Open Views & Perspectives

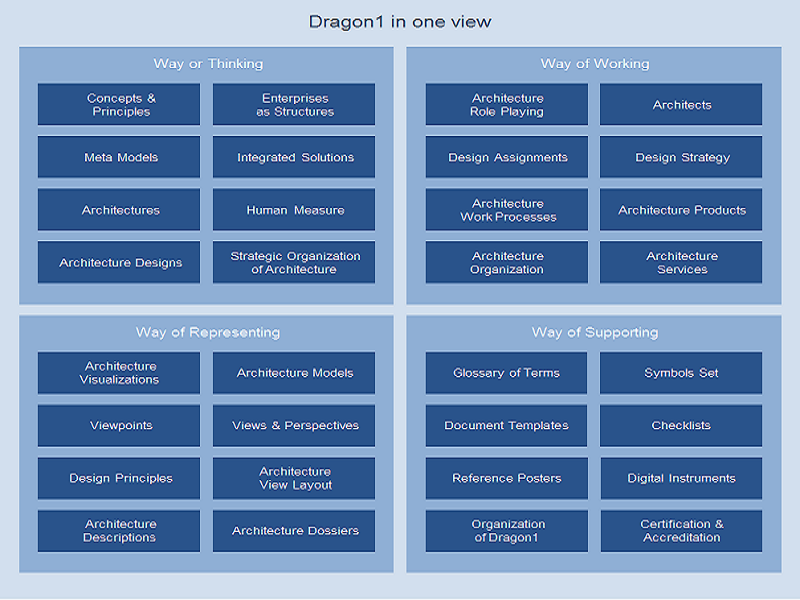point(294,426)
